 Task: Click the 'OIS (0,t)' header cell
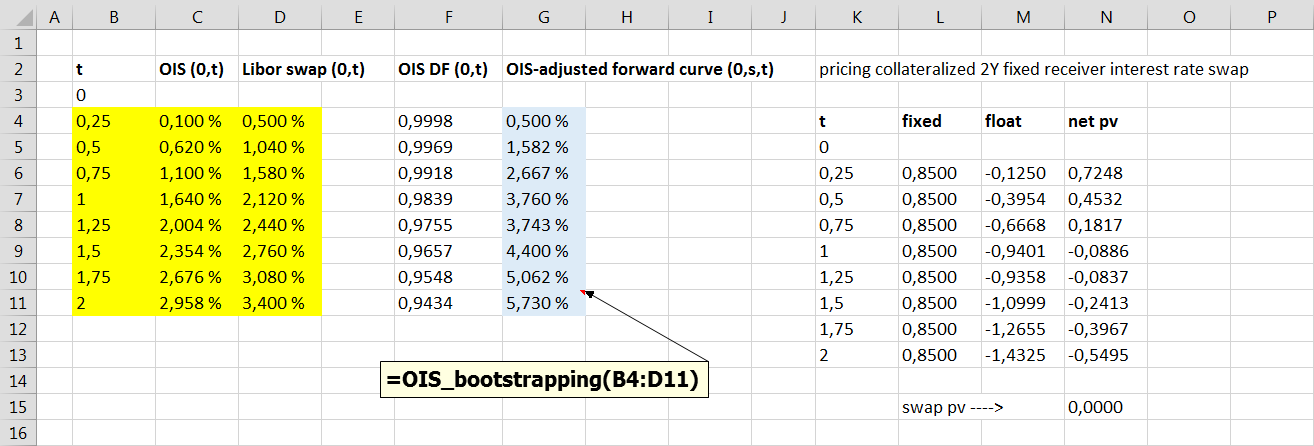click(x=196, y=69)
